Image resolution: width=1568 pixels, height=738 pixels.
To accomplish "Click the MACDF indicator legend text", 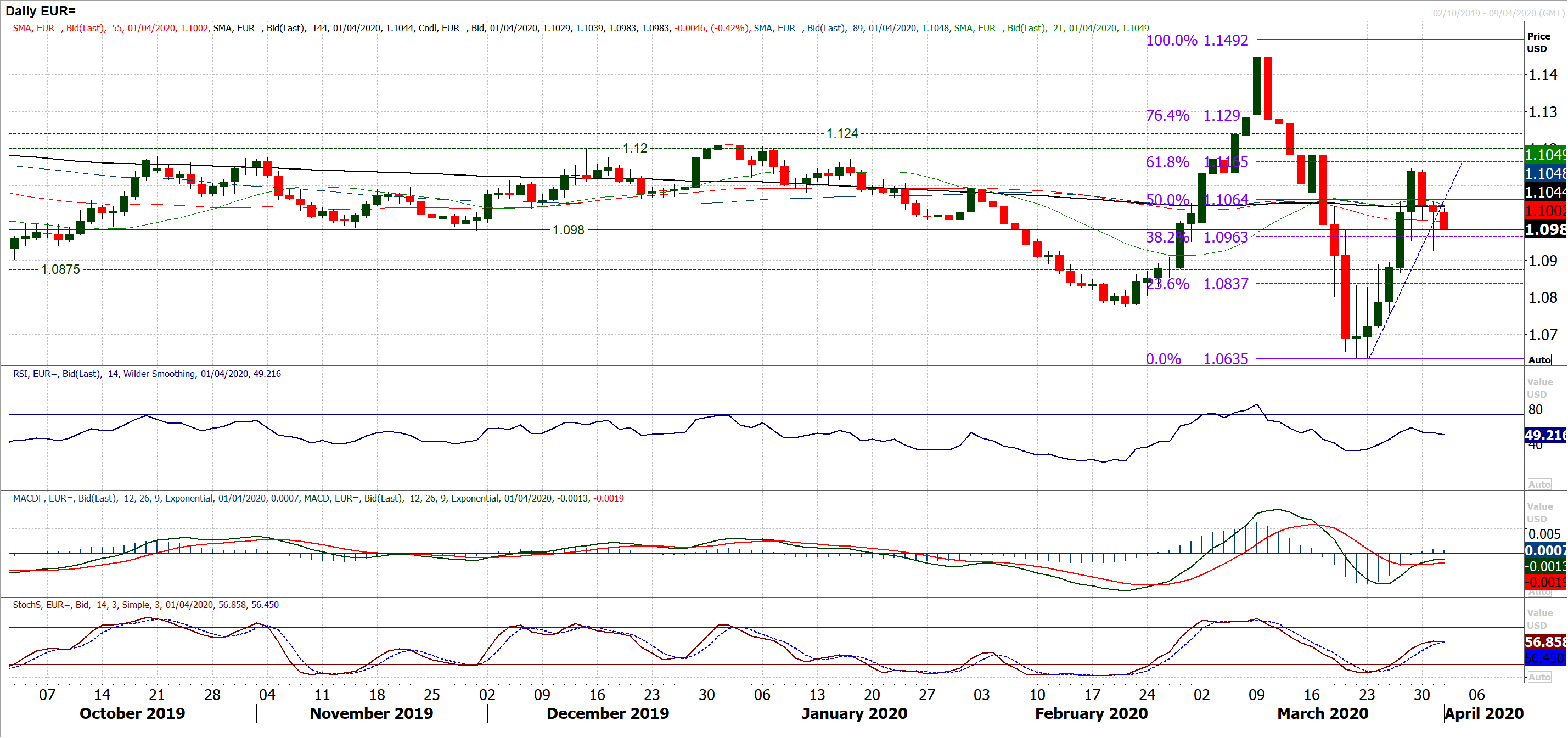I will (156, 498).
